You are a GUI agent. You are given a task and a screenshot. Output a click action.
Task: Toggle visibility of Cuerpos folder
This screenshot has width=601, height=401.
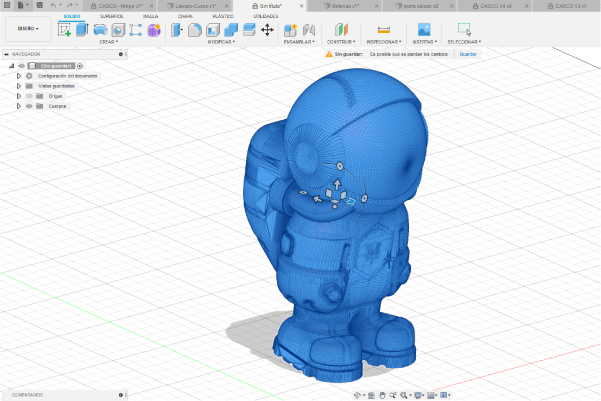(29, 105)
